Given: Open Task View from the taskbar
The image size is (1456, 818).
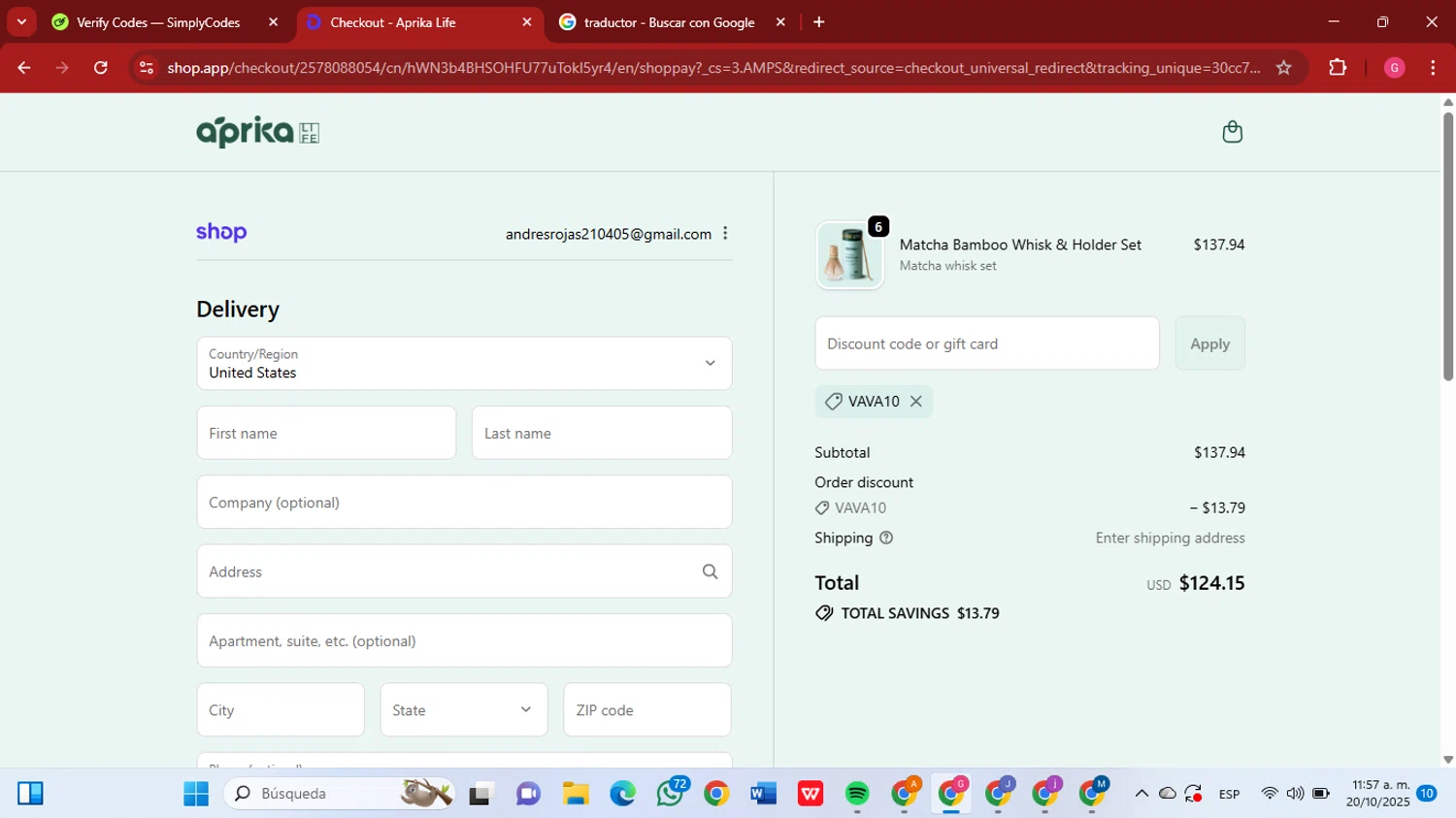Looking at the screenshot, I should point(481,794).
